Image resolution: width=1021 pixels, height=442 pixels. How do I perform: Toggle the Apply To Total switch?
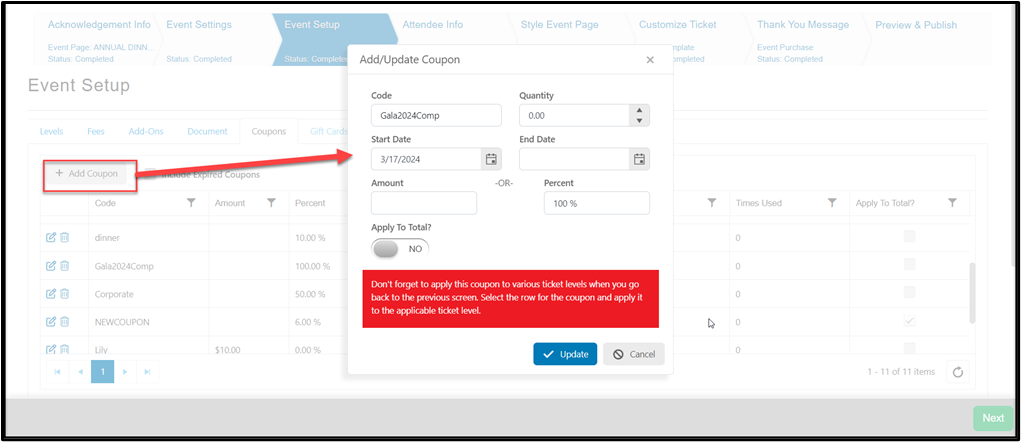pos(400,249)
